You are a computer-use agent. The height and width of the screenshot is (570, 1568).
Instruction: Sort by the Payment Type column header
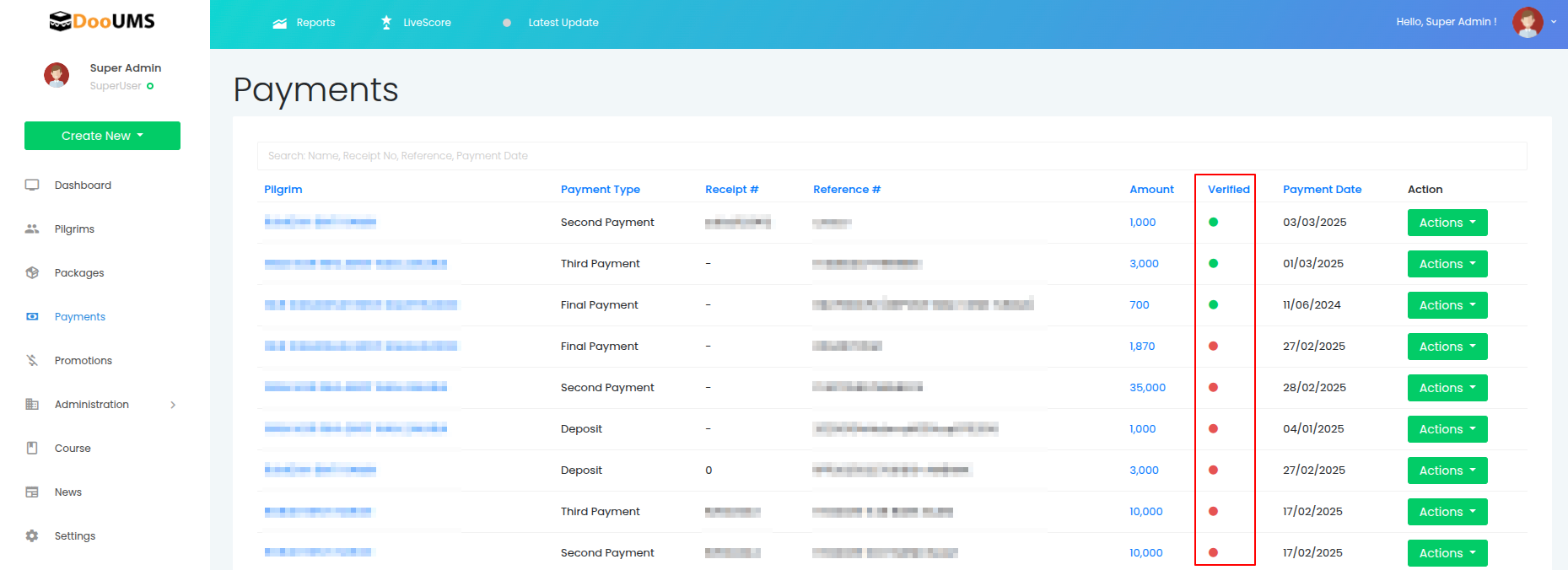point(601,190)
